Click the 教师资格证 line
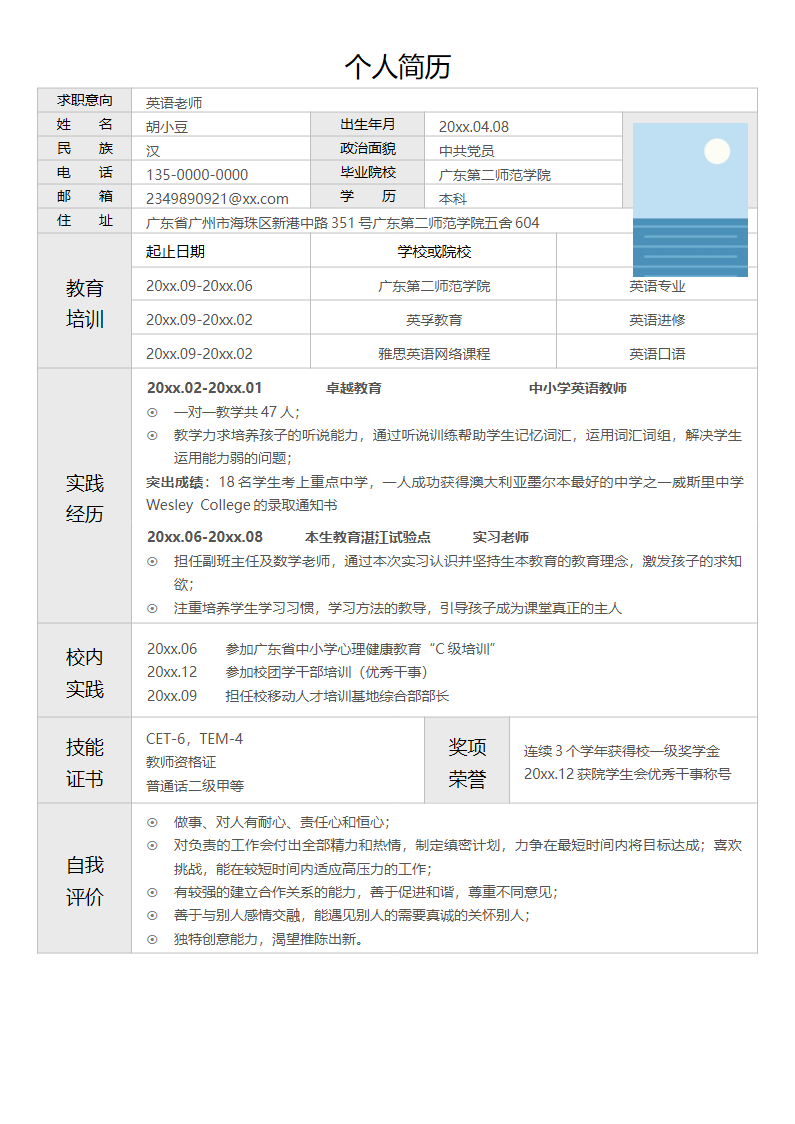This screenshot has height=1124, width=795. pyautogui.click(x=181, y=762)
